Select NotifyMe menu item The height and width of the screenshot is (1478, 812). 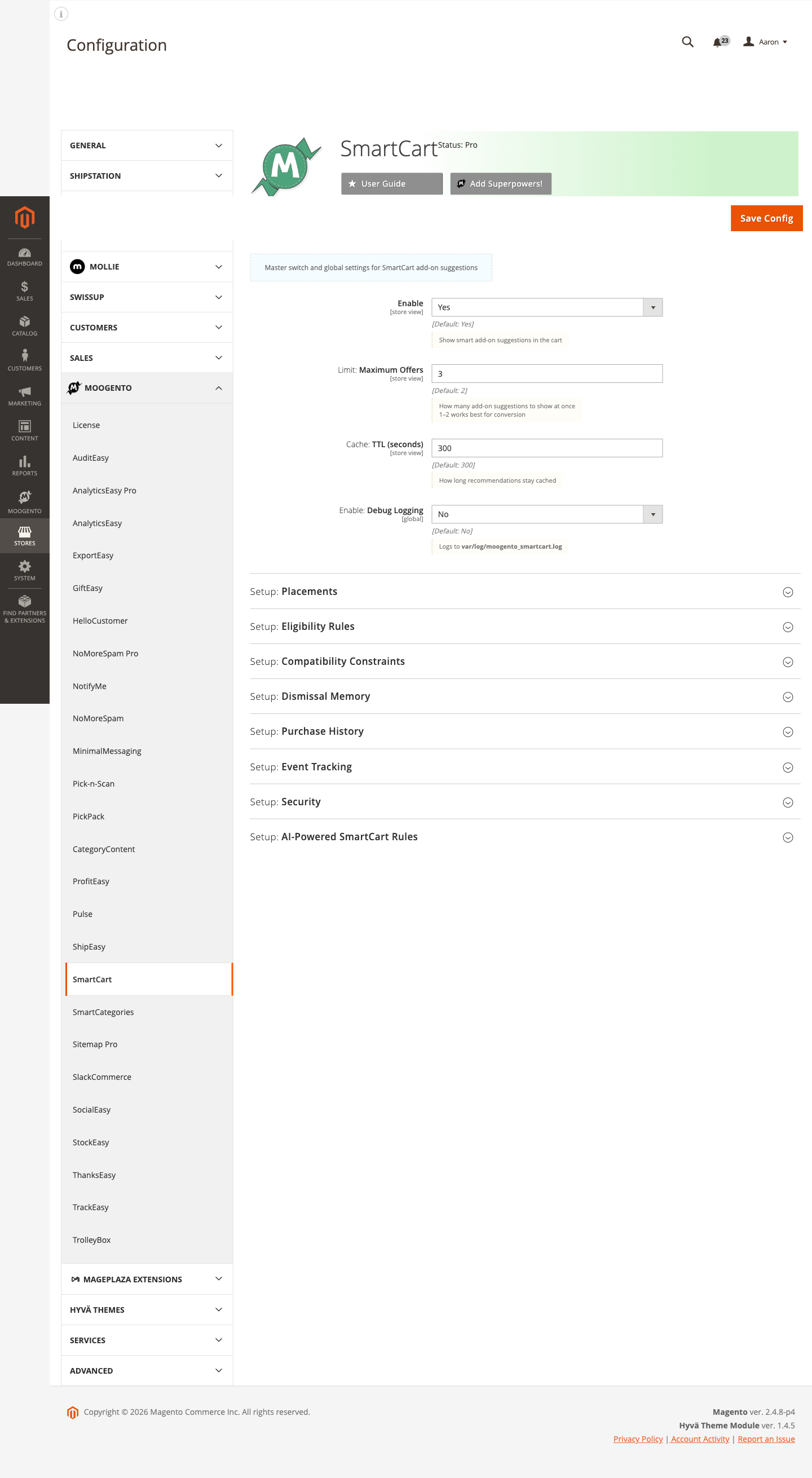[149, 686]
